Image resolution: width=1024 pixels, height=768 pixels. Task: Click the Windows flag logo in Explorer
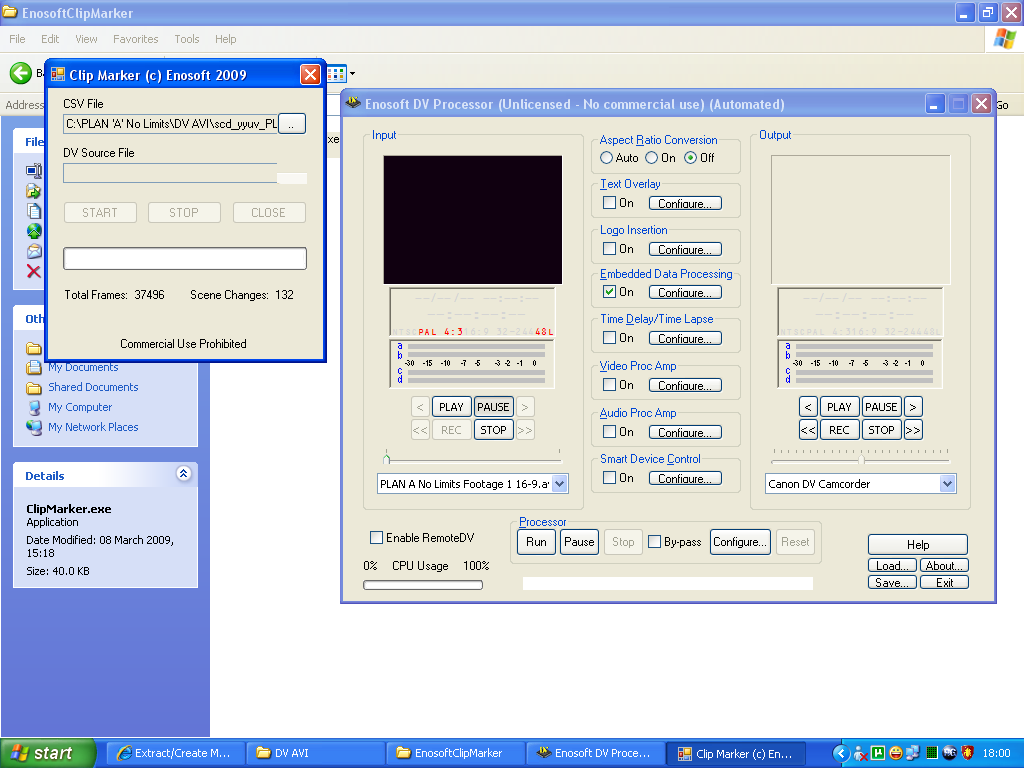coord(1004,39)
